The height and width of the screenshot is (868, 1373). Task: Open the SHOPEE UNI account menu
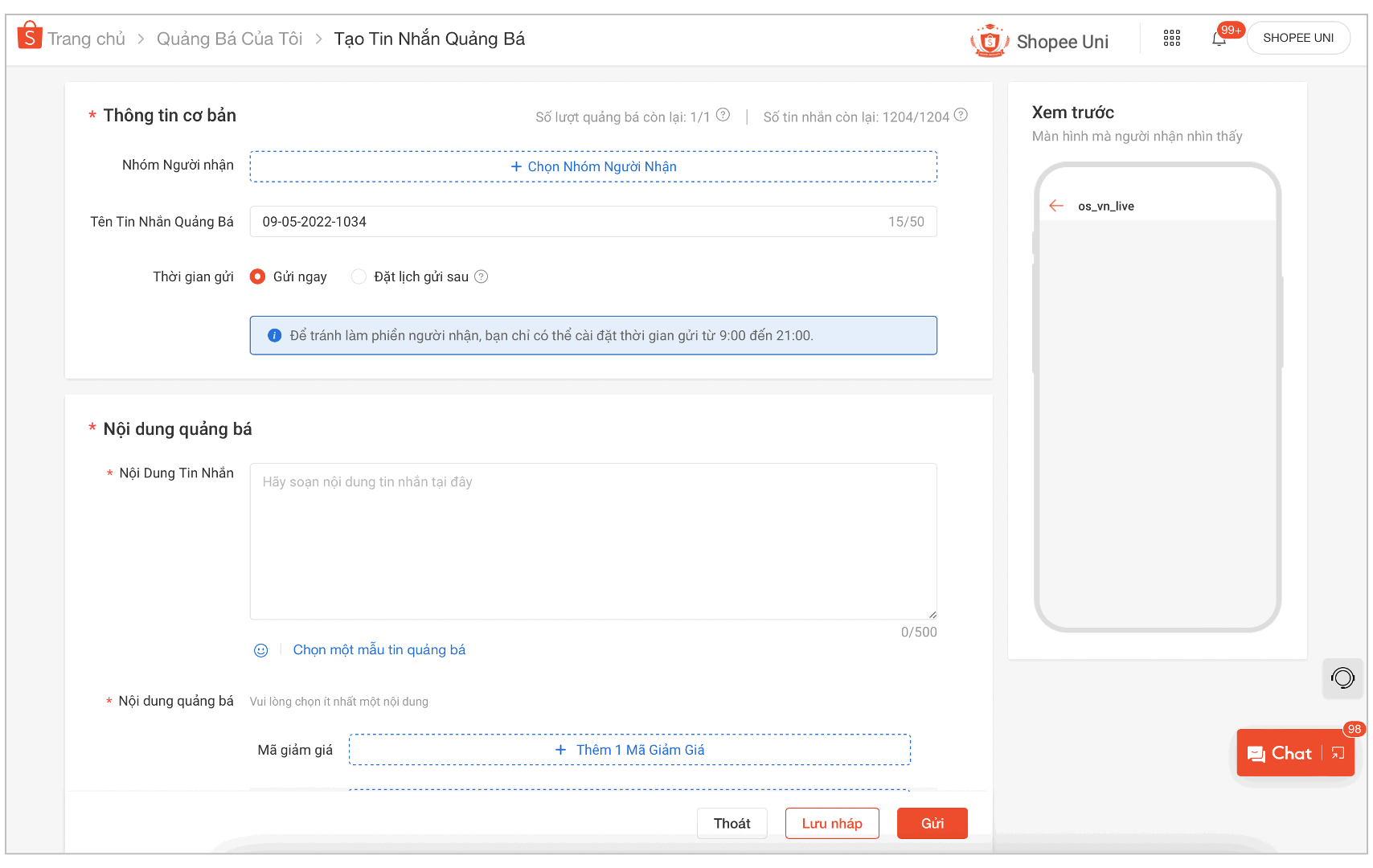(x=1297, y=38)
